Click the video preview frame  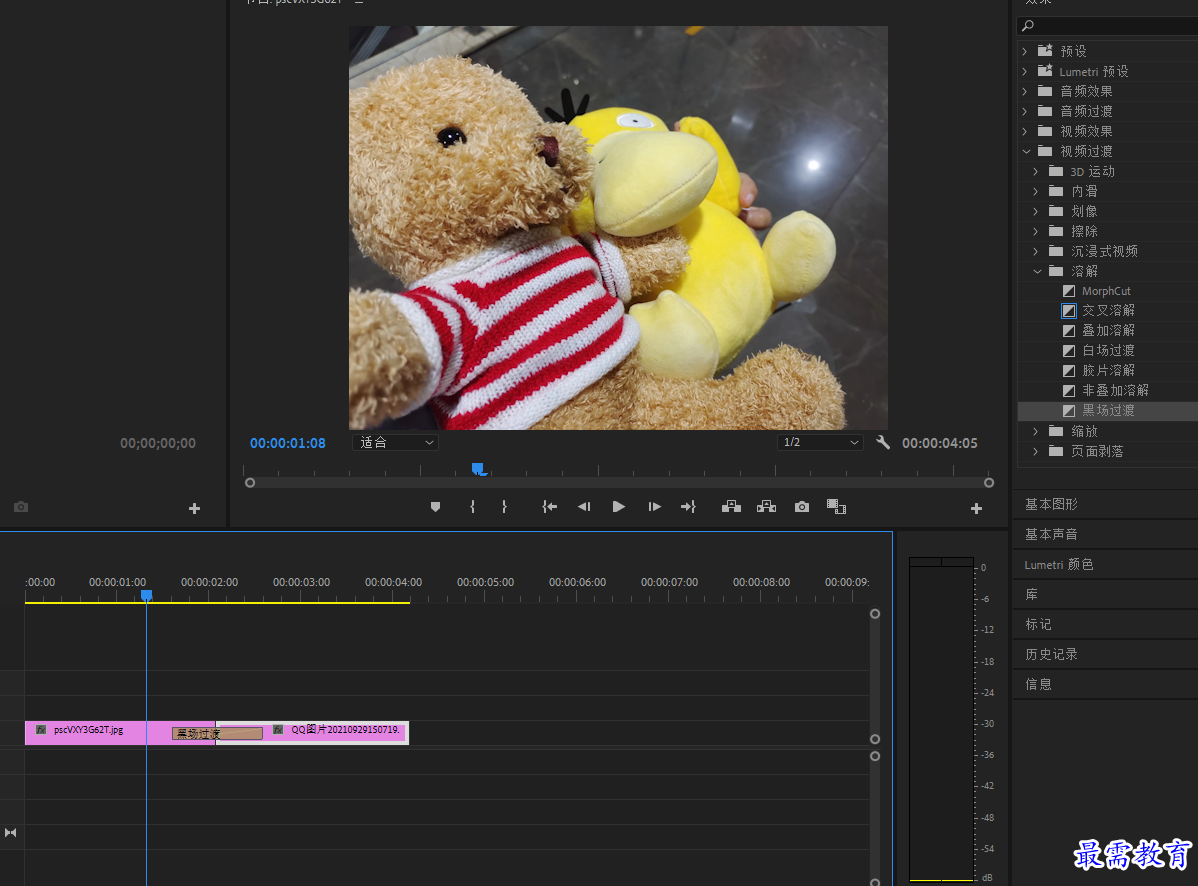click(618, 228)
